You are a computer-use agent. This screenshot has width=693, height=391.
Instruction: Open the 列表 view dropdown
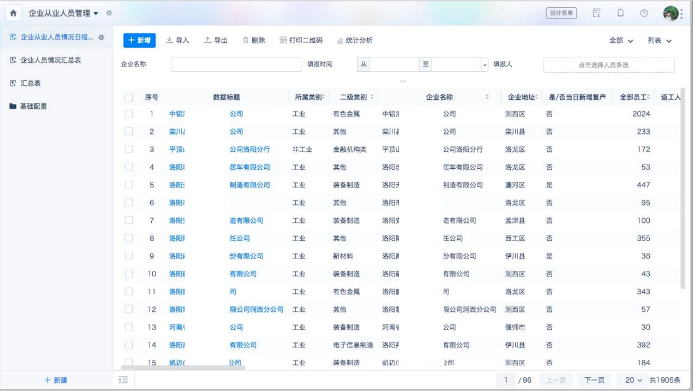pos(659,40)
